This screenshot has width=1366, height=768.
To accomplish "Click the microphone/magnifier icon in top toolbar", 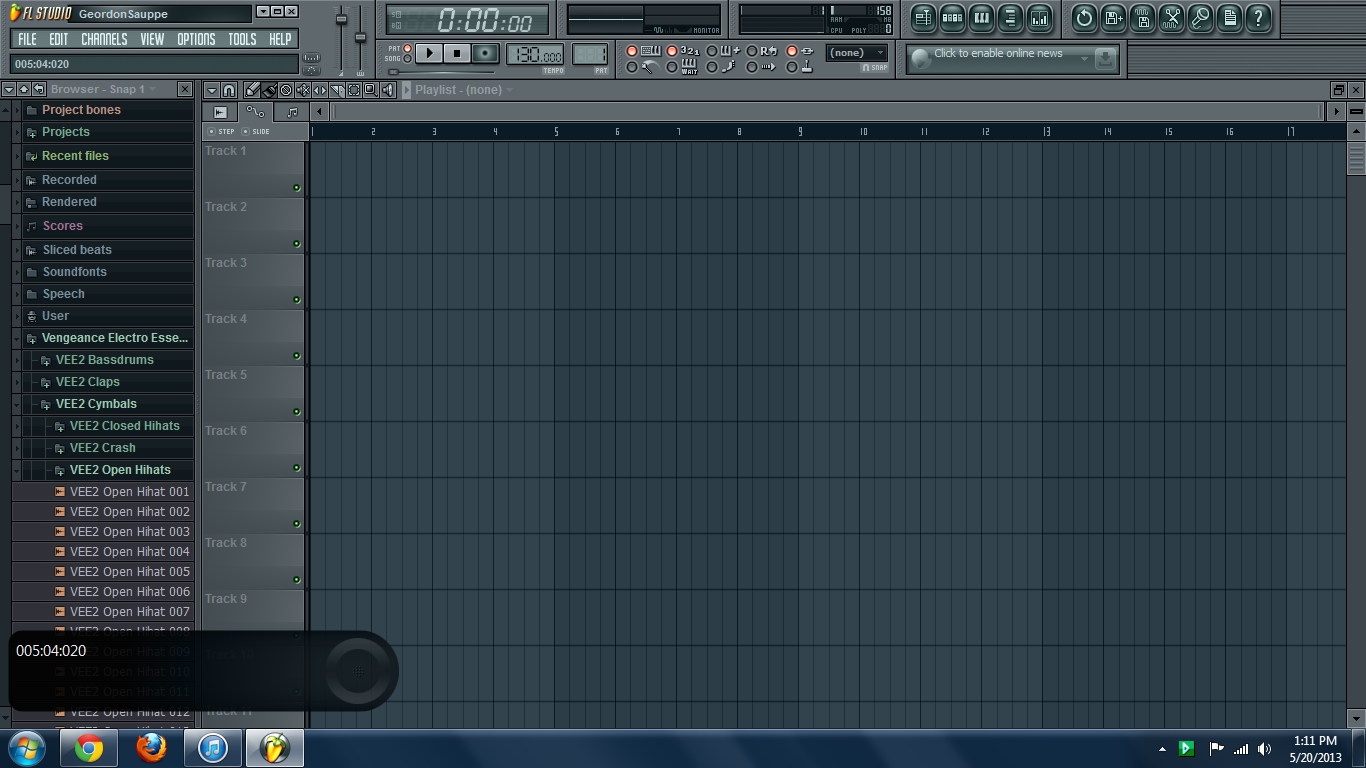I will coord(1200,17).
